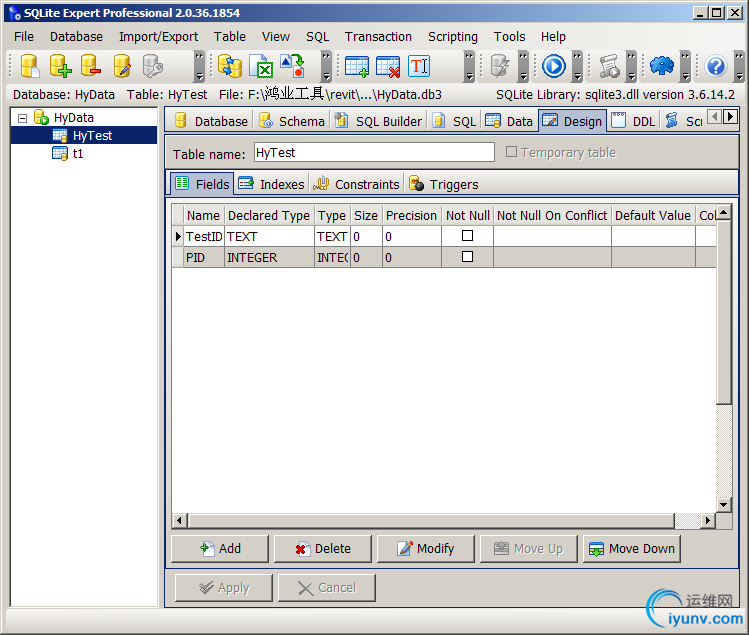749x635 pixels.
Task: Expand the scripting toolbar overflow chevron
Action: (631, 66)
